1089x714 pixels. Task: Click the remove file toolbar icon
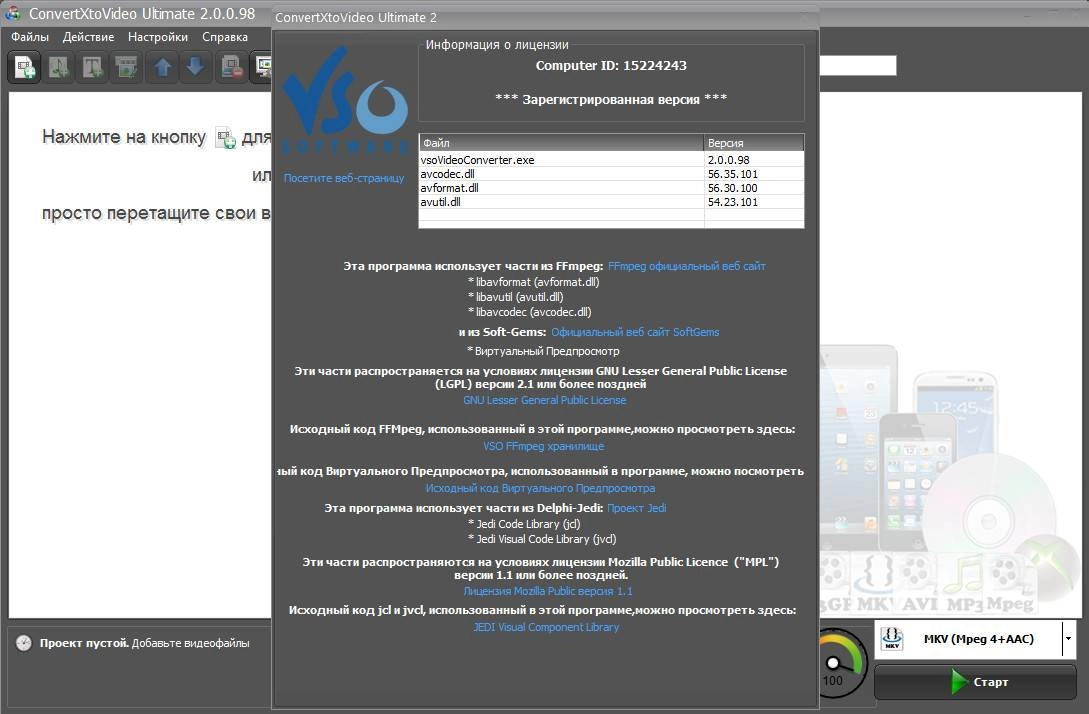coord(231,67)
